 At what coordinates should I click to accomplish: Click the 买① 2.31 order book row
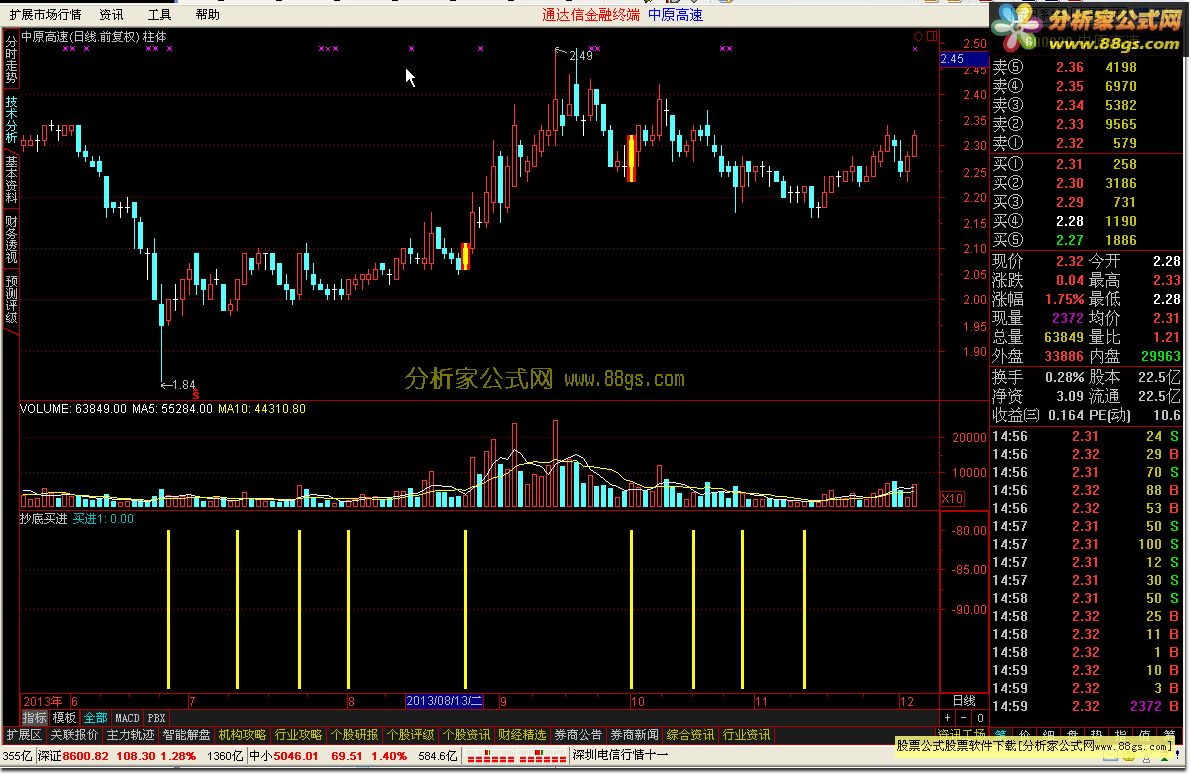pyautogui.click(x=1065, y=164)
